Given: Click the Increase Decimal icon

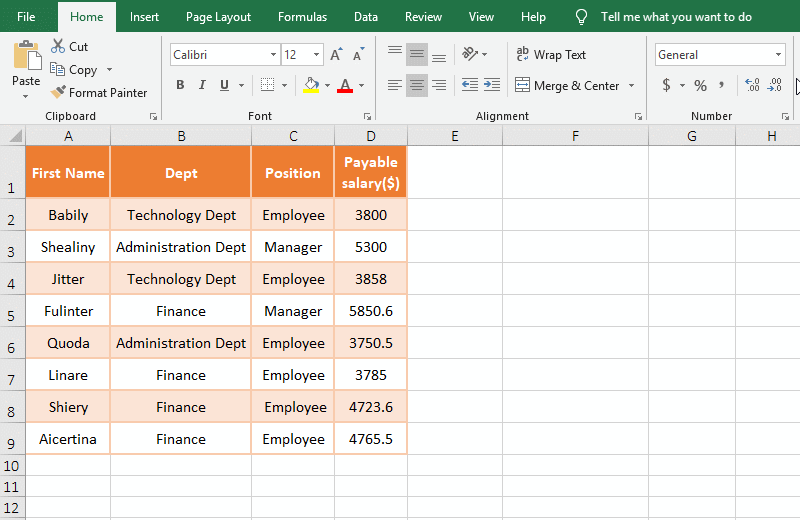Looking at the screenshot, I should point(752,86).
